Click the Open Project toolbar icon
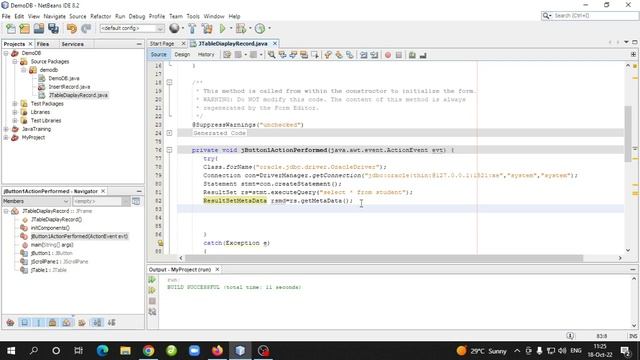This screenshot has width=640, height=360. (x=39, y=29)
